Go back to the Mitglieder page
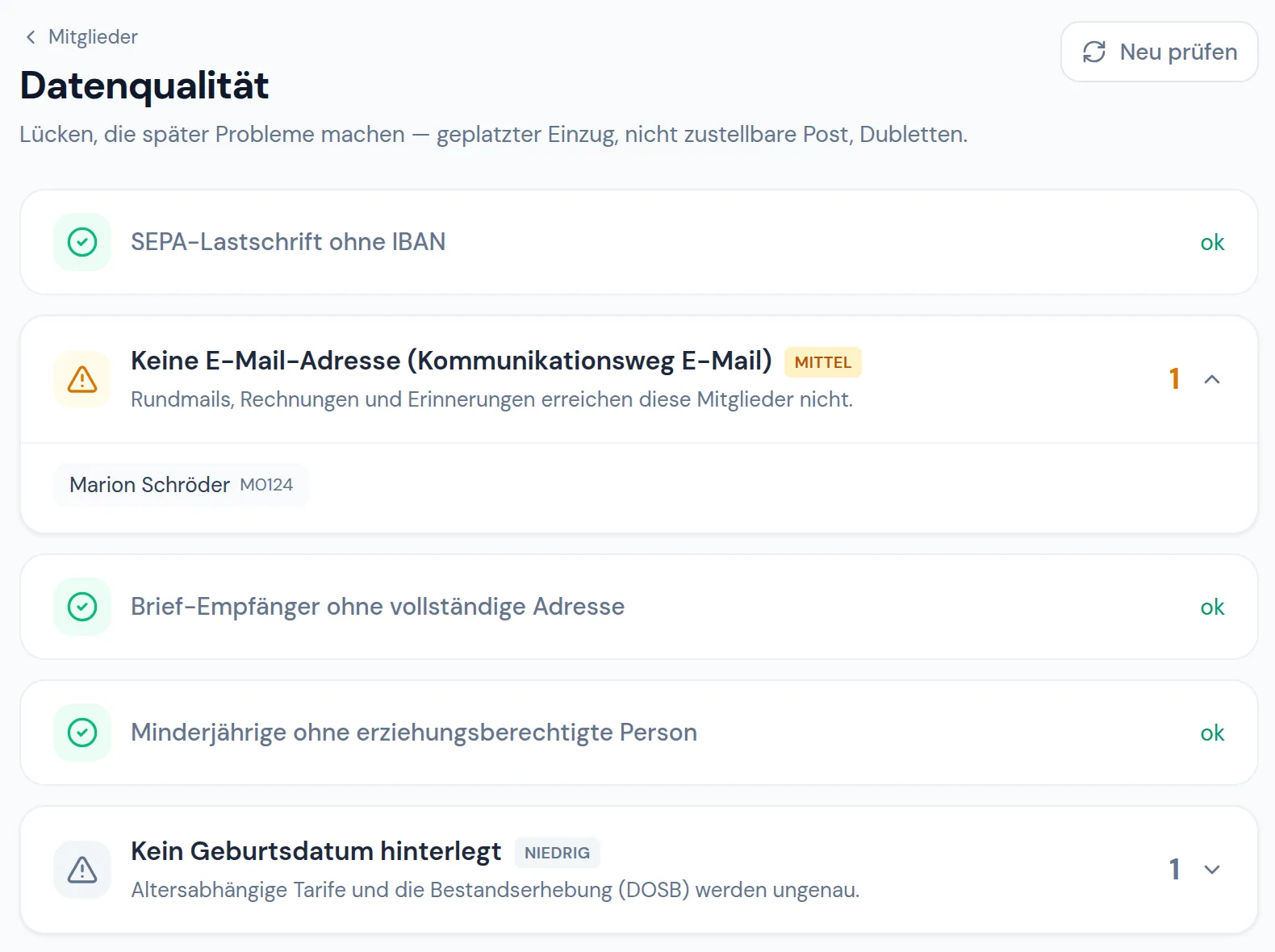The height and width of the screenshot is (952, 1275). tap(81, 37)
